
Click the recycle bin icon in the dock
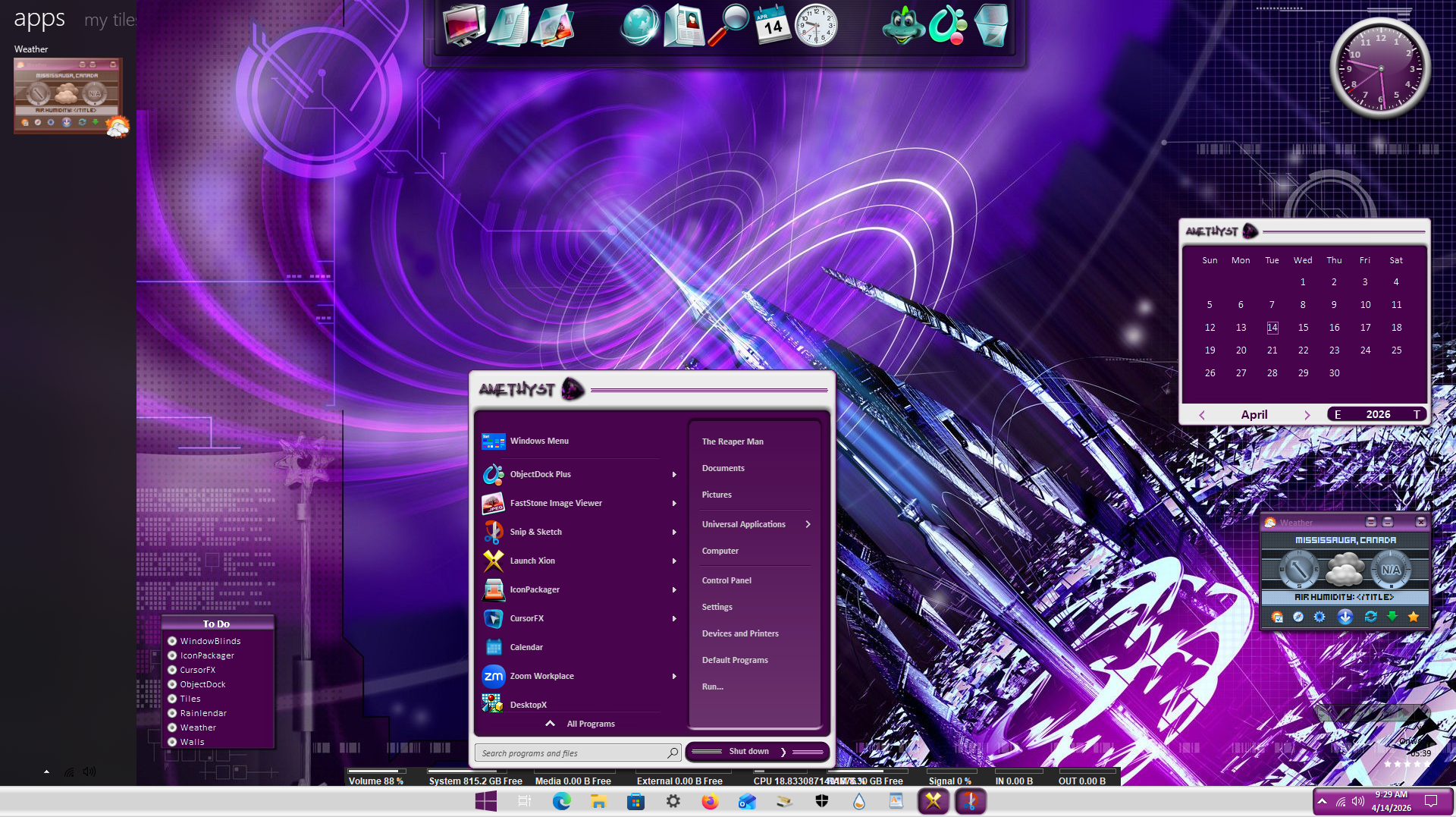[x=990, y=26]
